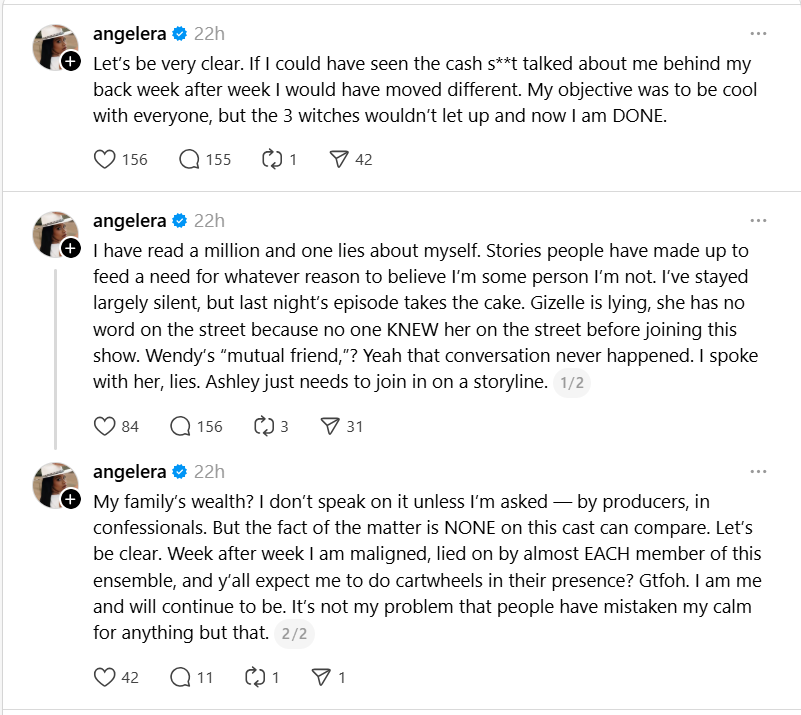
Task: Repost the second post showing 3 reposts
Action: click(265, 426)
